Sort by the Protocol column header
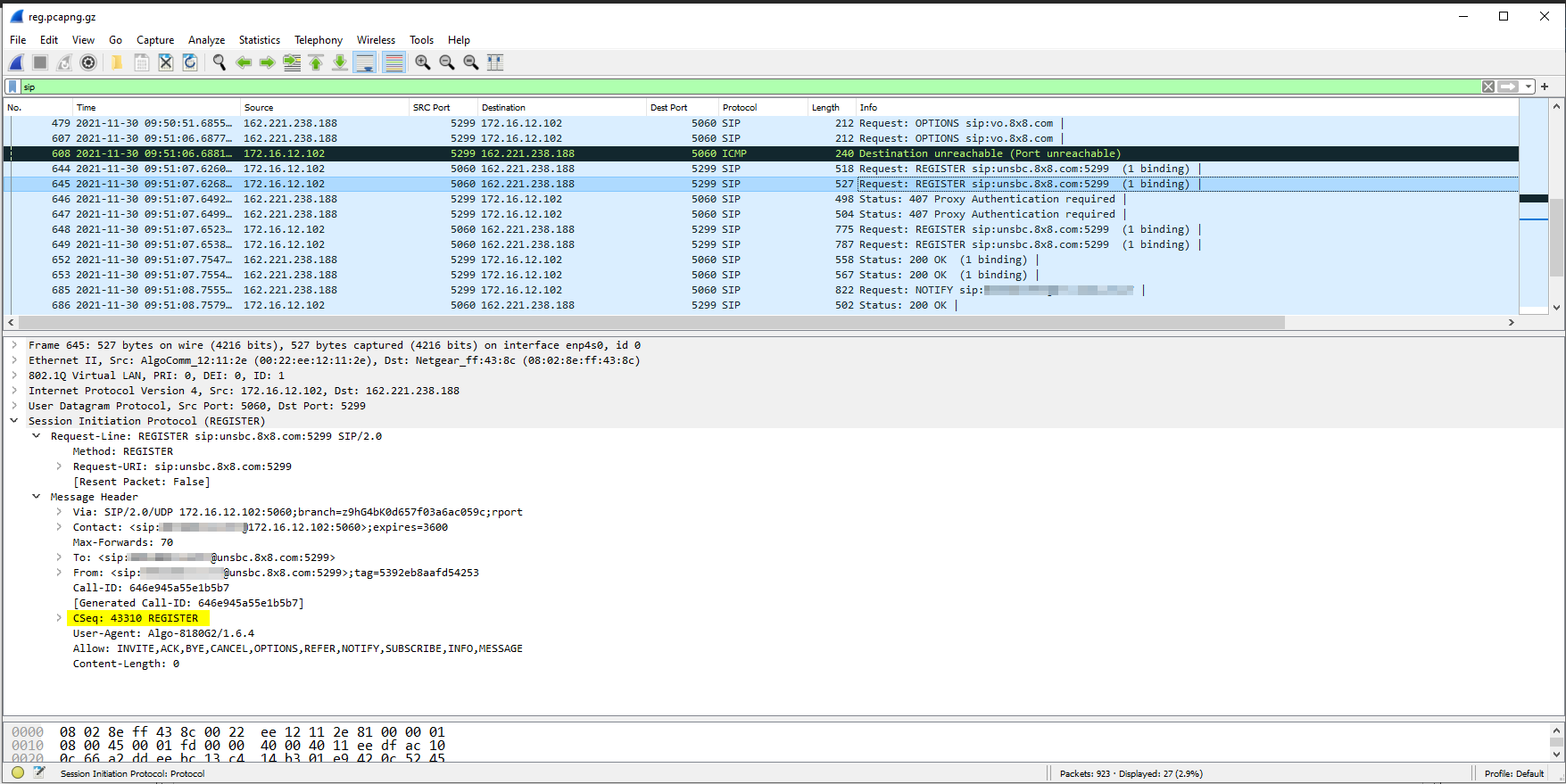 point(763,108)
